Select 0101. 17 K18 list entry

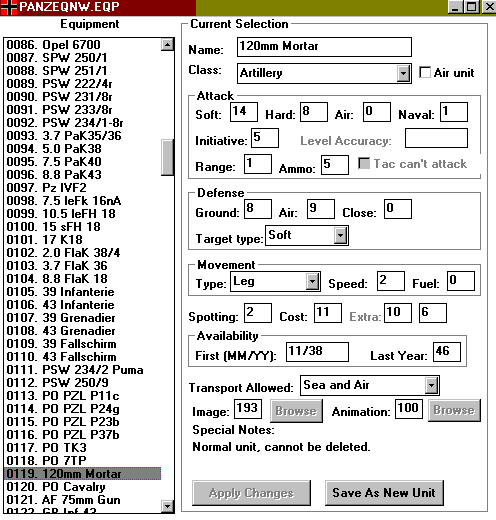click(83, 240)
